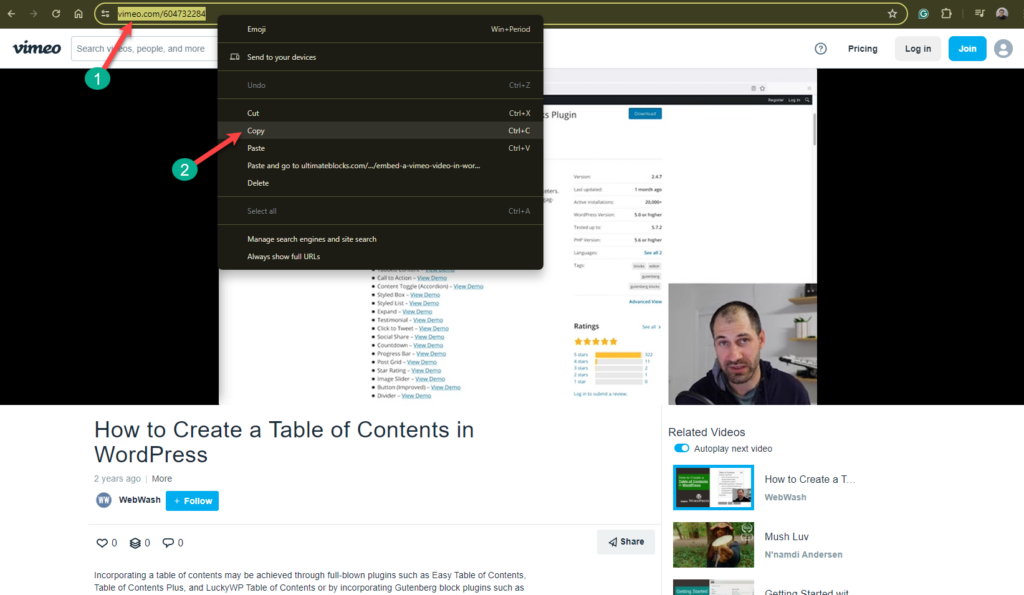Click the Download button in the video frame
The width and height of the screenshot is (1024, 595).
pyautogui.click(x=645, y=114)
